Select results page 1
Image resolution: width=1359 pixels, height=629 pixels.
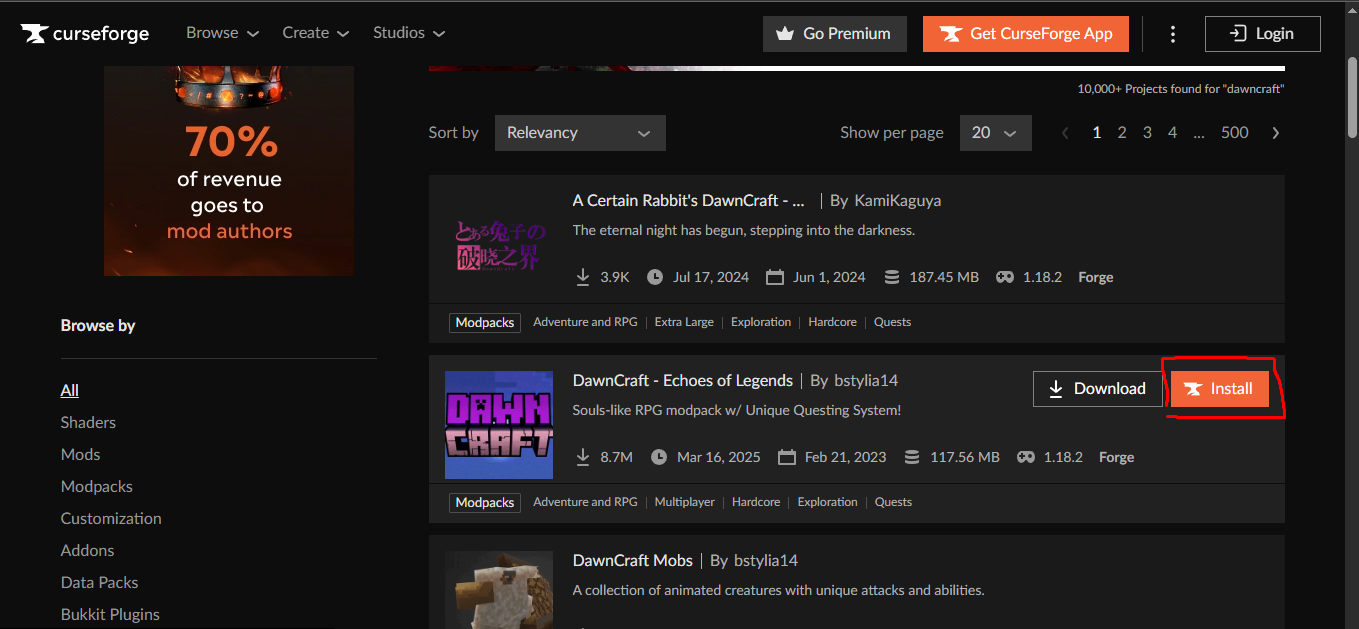(x=1097, y=133)
